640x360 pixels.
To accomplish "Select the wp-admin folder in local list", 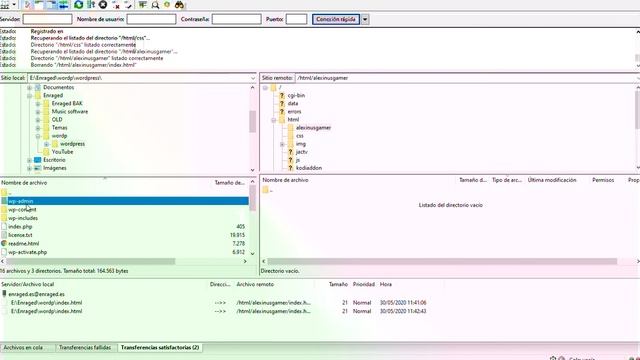I will pyautogui.click(x=124, y=201).
